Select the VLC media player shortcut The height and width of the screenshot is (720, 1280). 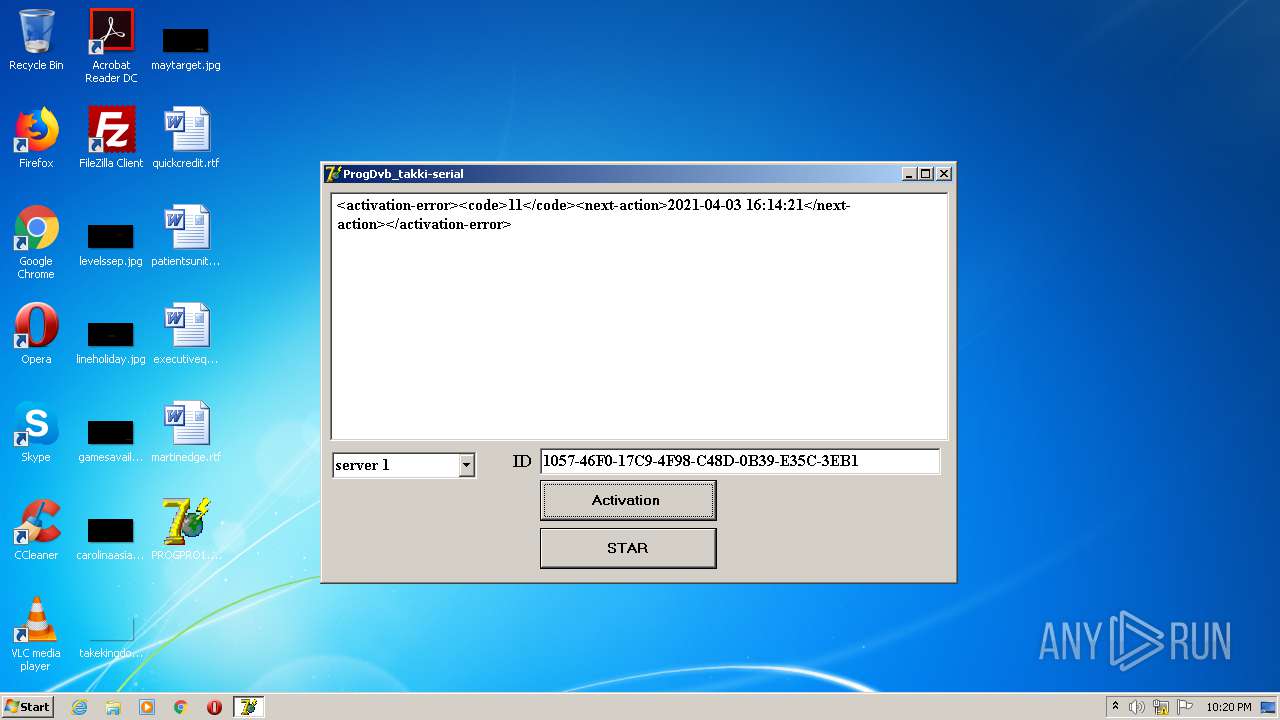(x=36, y=634)
